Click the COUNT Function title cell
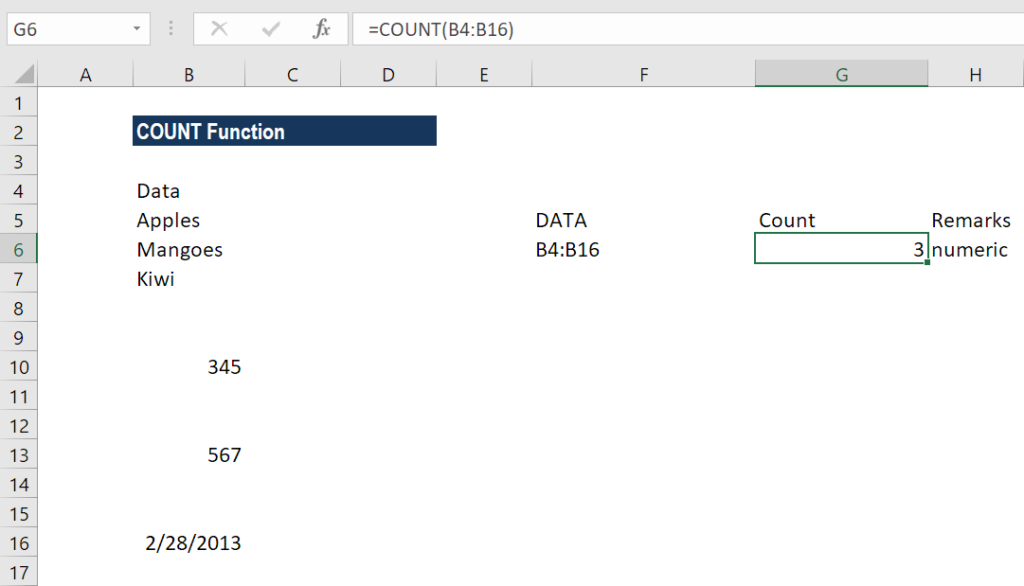Viewport: 1024px width, 586px height. tap(284, 131)
